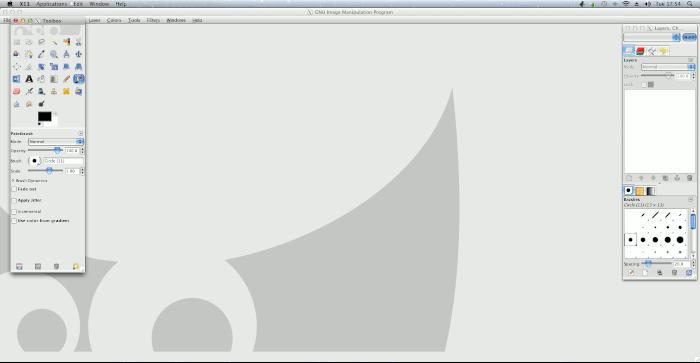The height and width of the screenshot is (363, 700).
Task: Select the Measure compass tool
Action: [x=67, y=54]
